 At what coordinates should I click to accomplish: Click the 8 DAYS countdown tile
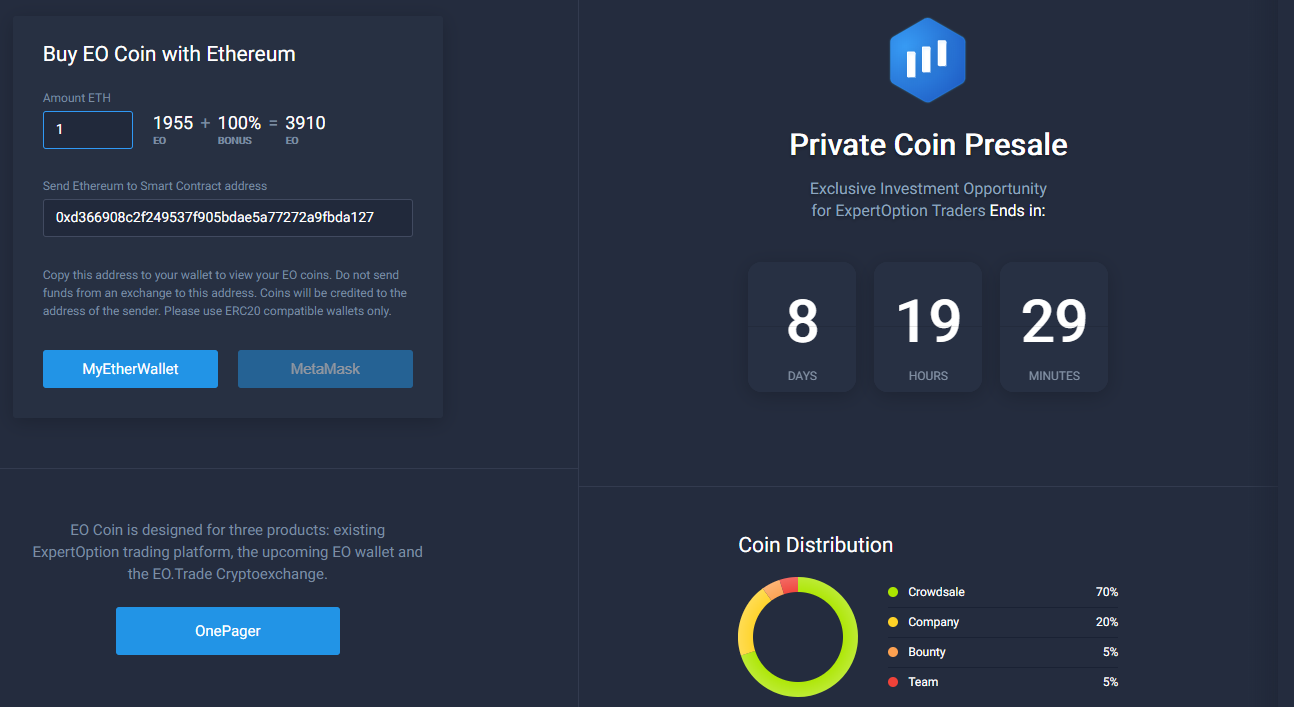click(802, 327)
